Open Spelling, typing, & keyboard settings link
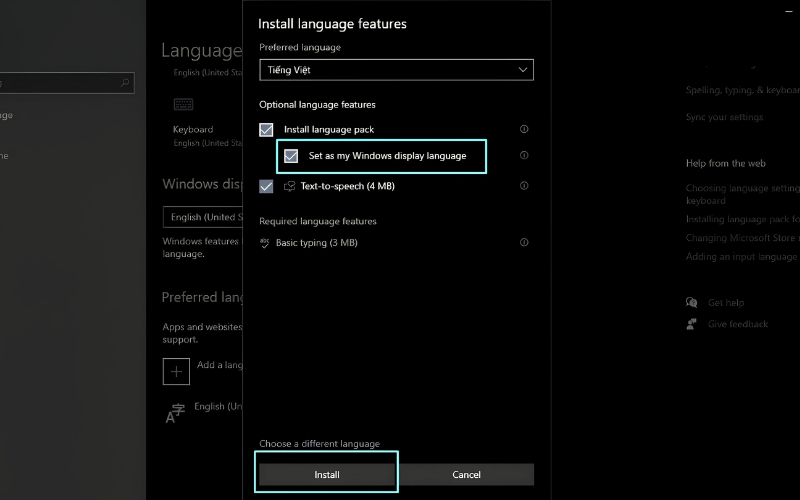 [743, 90]
